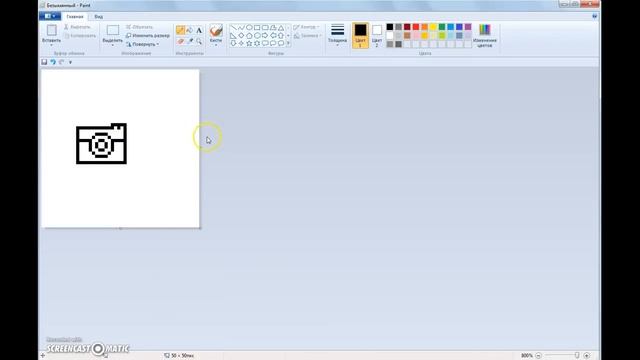640x360 pixels.
Task: Open the Rotate (Повернуть) dropdown
Action: (143, 44)
